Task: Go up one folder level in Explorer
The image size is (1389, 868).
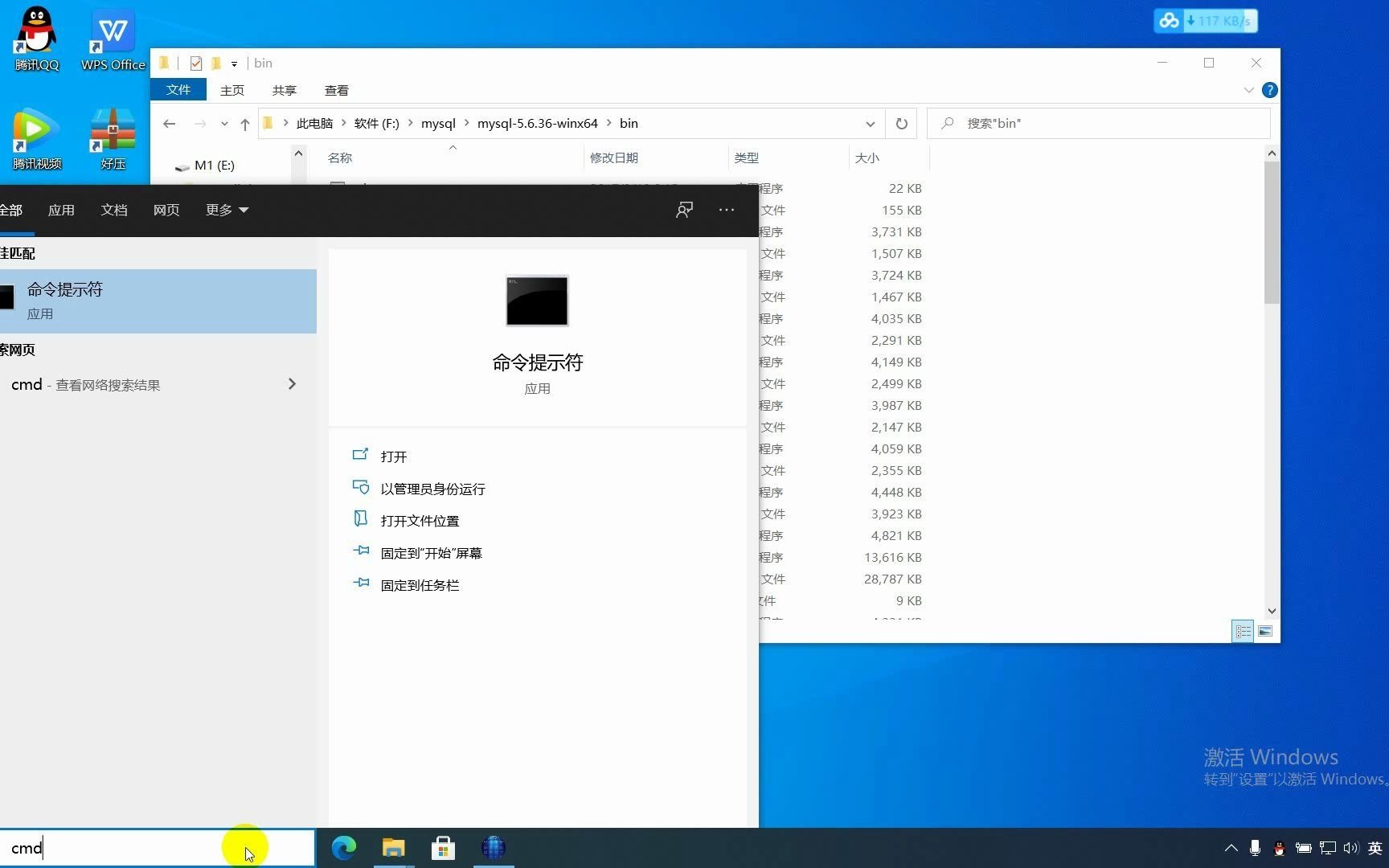Action: (245, 123)
